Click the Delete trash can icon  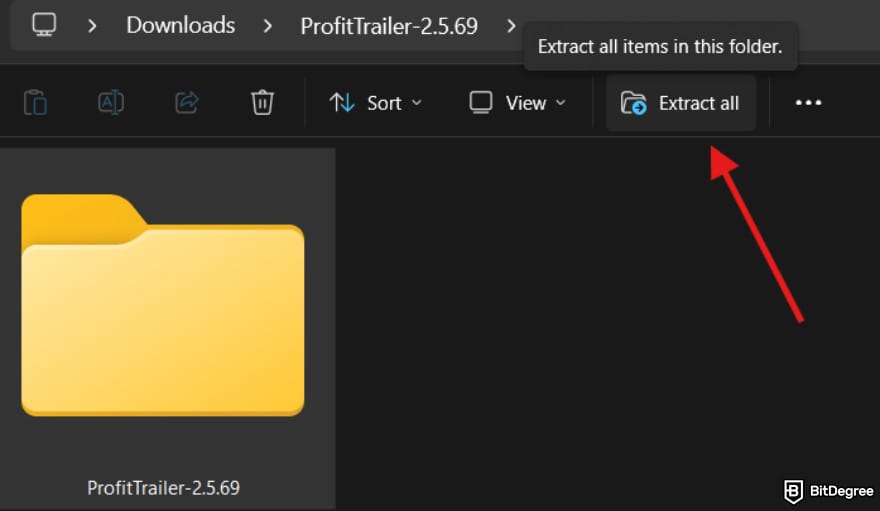262,103
